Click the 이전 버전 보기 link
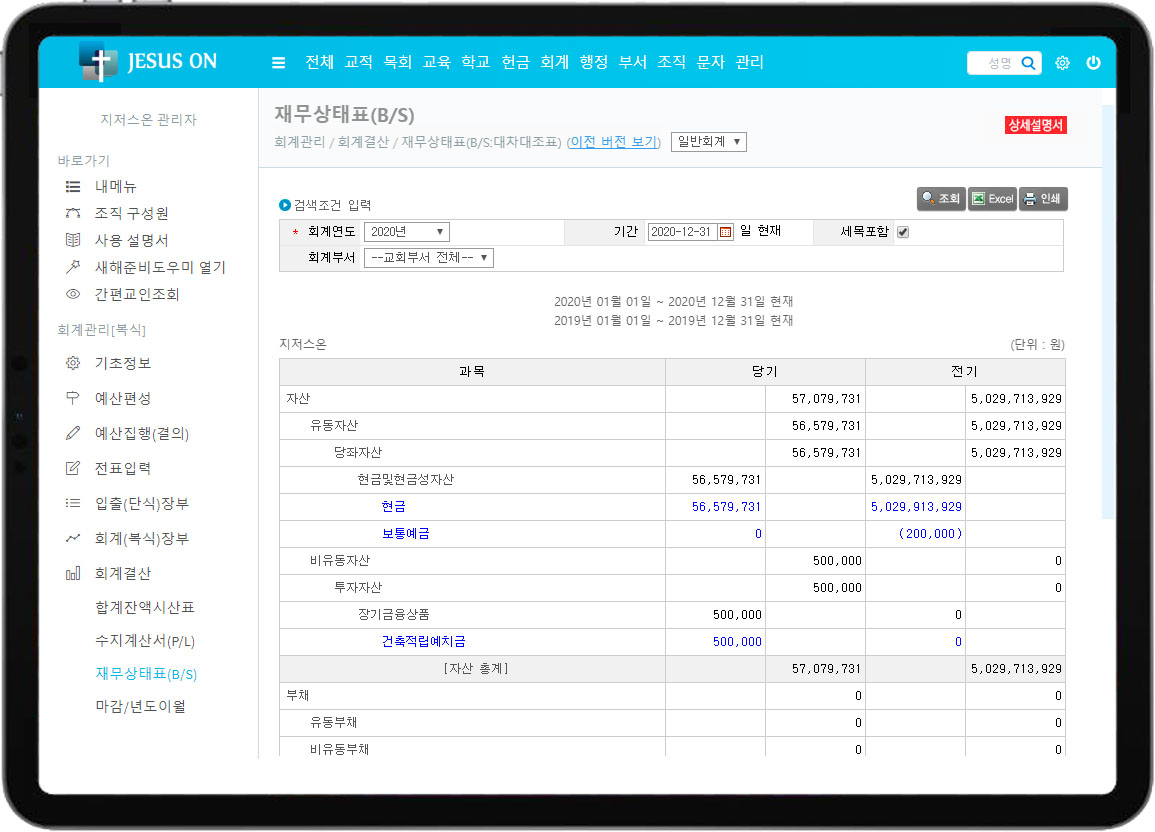The image size is (1155, 832). [x=613, y=143]
